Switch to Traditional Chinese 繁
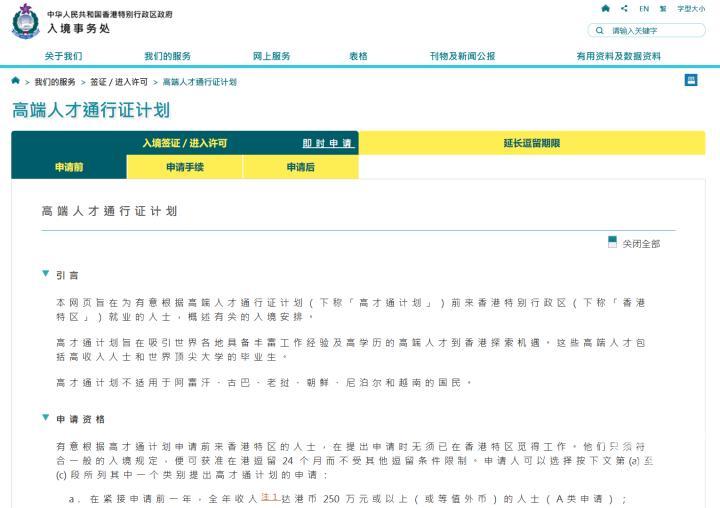 coord(663,9)
